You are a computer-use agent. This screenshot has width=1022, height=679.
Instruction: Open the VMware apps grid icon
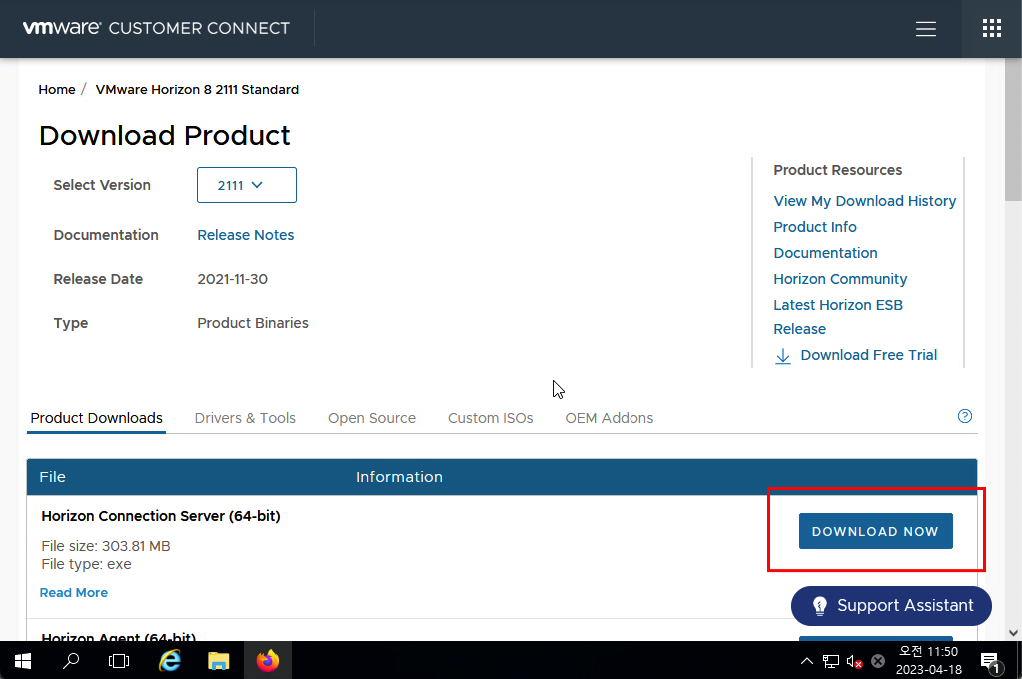coord(991,28)
